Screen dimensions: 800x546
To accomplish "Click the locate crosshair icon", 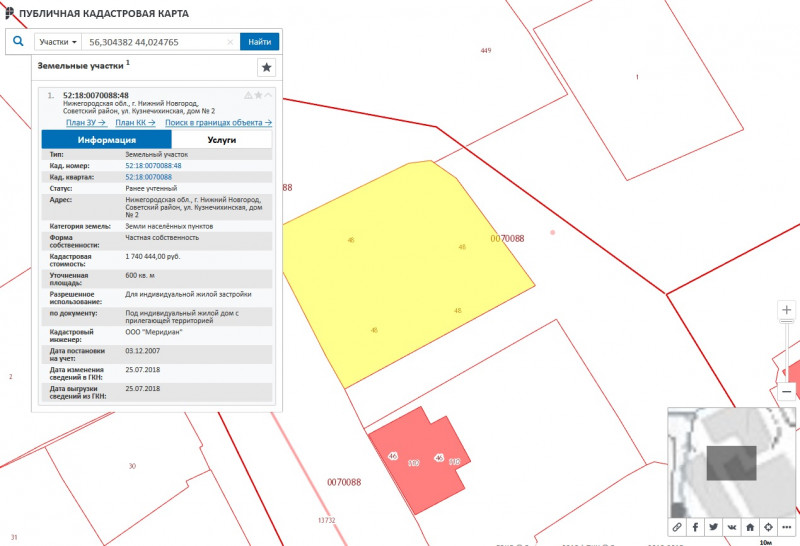I will (768, 526).
